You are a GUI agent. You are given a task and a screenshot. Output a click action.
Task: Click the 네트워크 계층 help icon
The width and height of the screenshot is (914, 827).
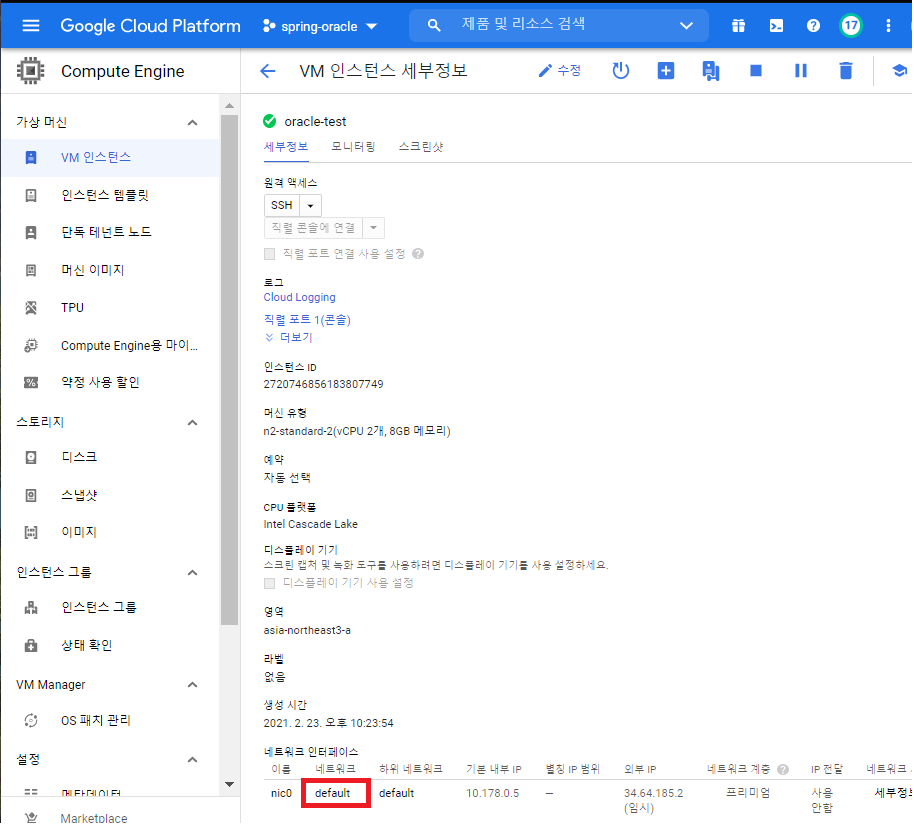click(783, 769)
